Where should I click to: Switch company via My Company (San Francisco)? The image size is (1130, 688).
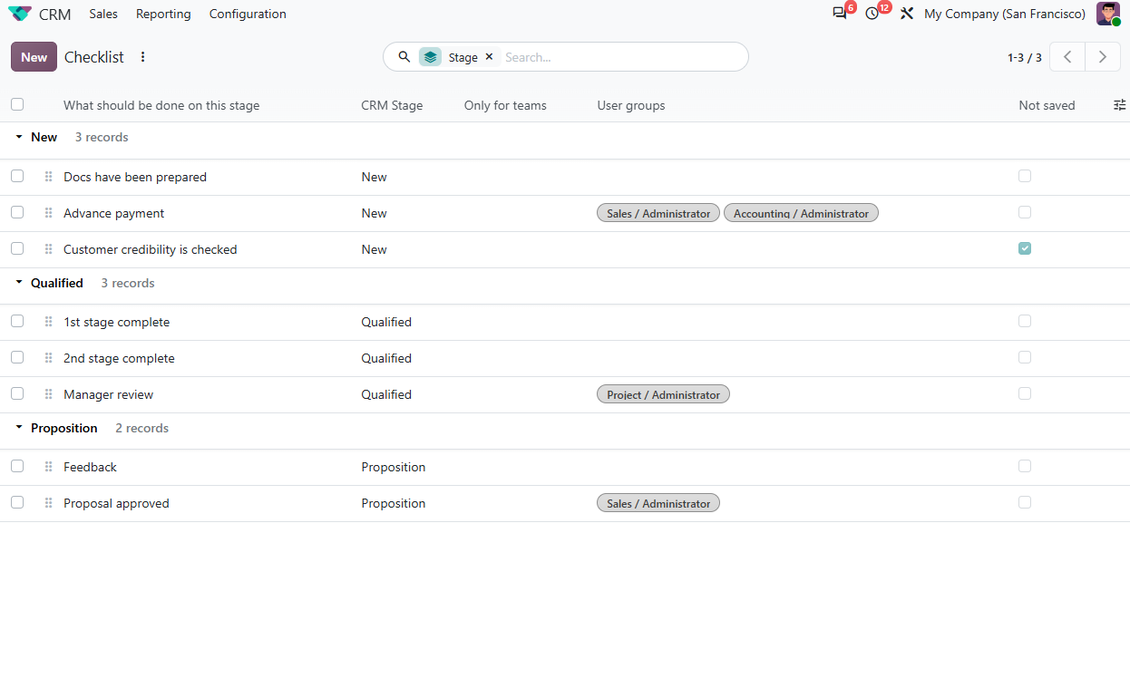point(1005,14)
